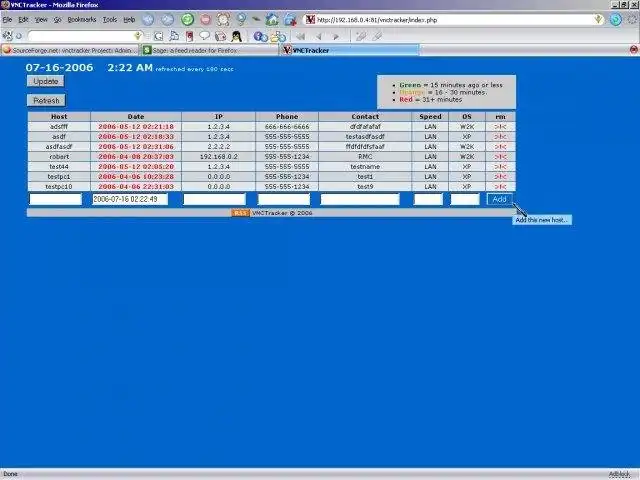Click the empty OS input field
Image resolution: width=640 pixels, height=480 pixels.
pos(465,199)
